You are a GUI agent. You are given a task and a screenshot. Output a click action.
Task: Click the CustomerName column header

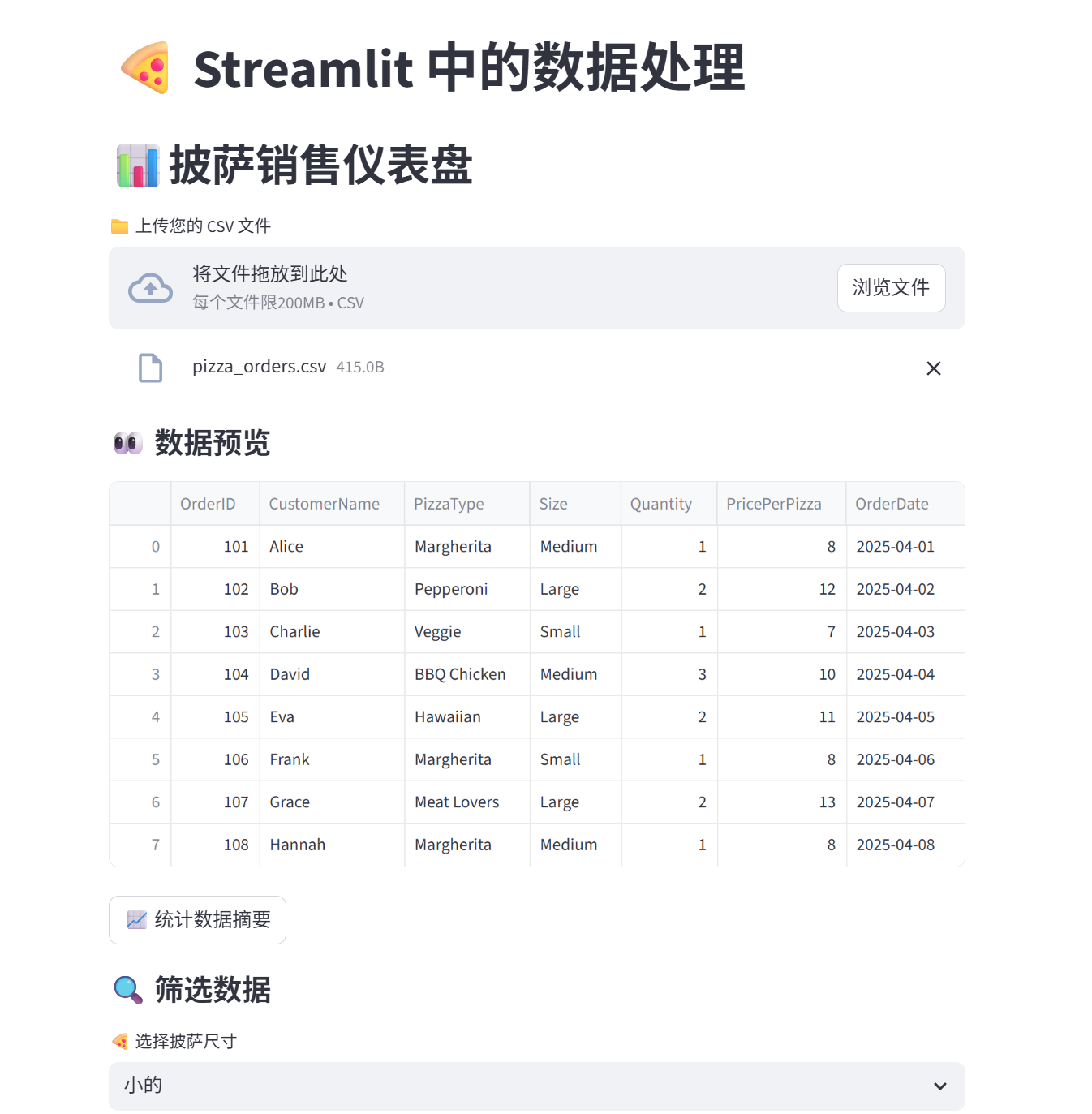[x=332, y=504]
